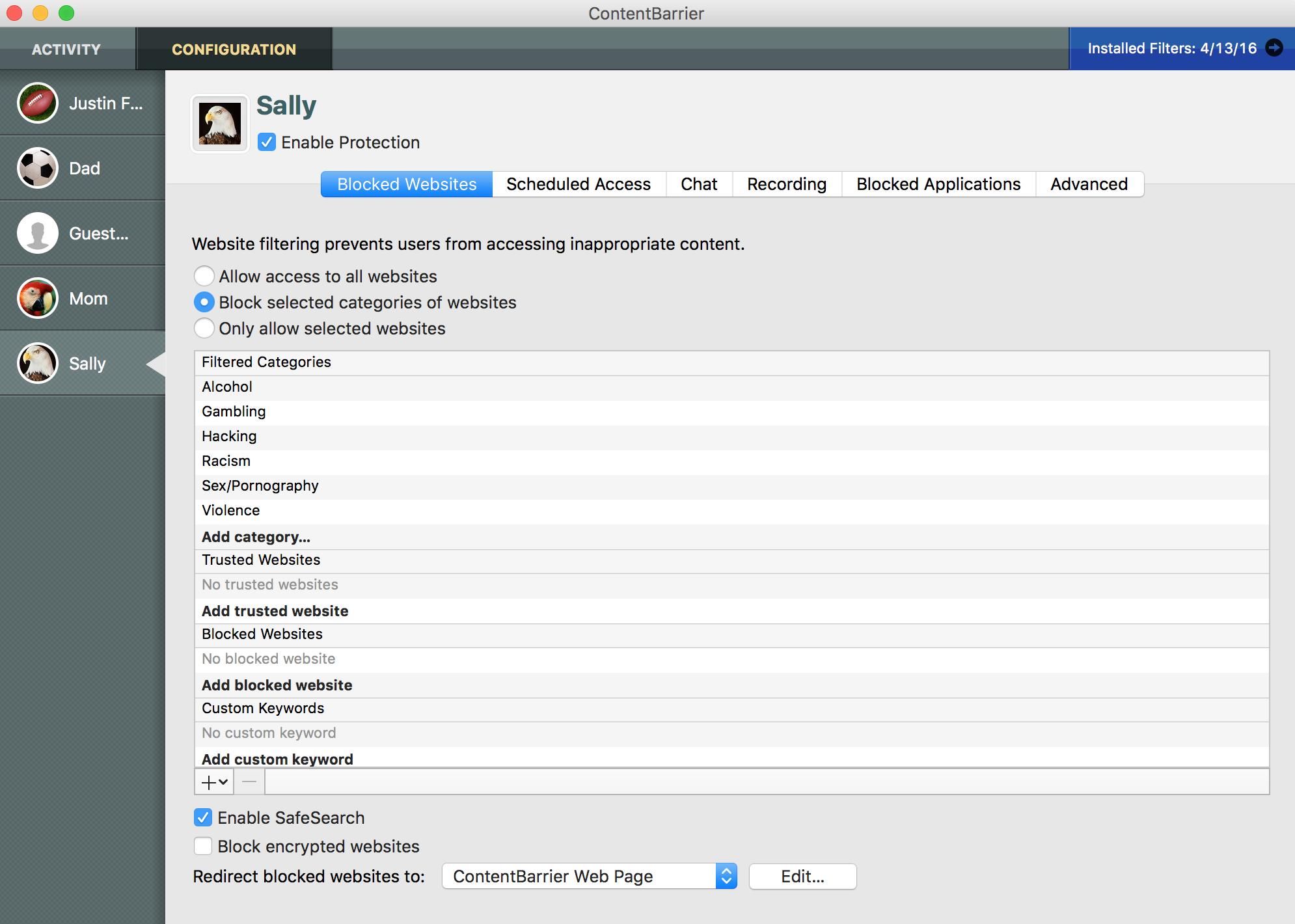
Task: Click the Blocked Websites list header
Action: pyautogui.click(x=731, y=634)
